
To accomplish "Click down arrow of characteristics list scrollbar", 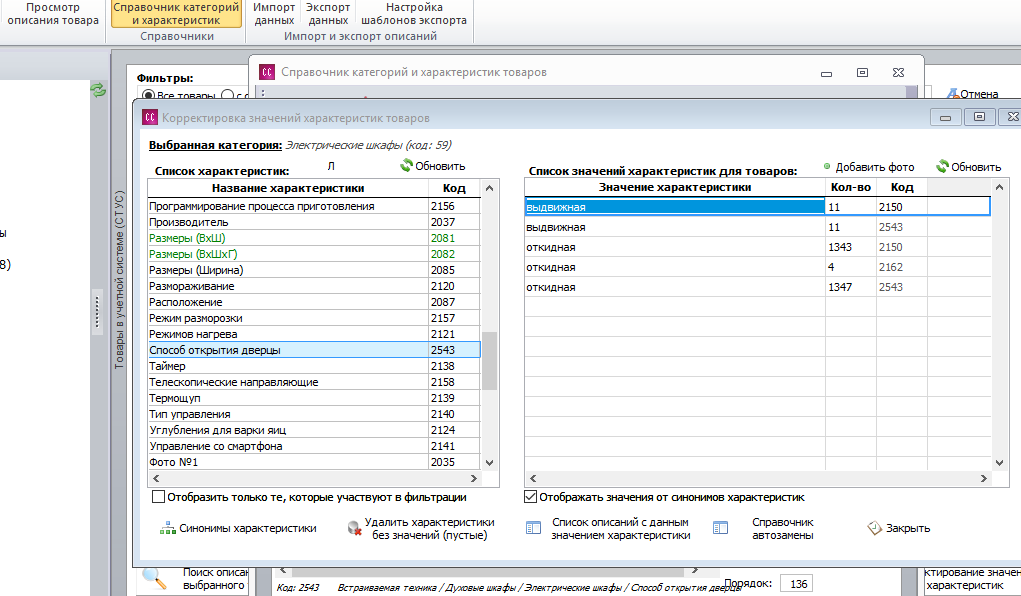I will click(x=490, y=462).
